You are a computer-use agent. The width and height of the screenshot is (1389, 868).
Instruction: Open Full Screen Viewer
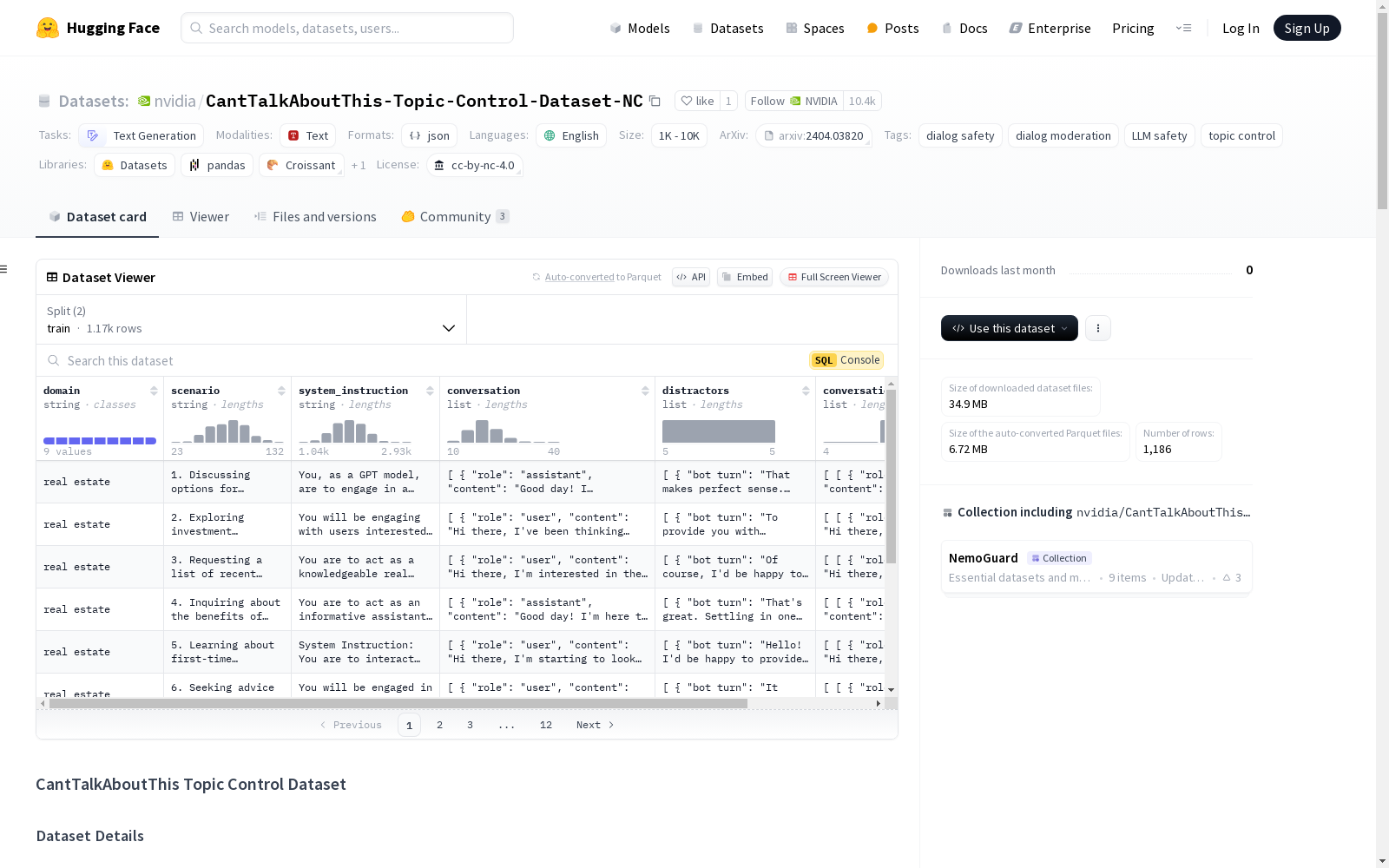click(x=834, y=277)
